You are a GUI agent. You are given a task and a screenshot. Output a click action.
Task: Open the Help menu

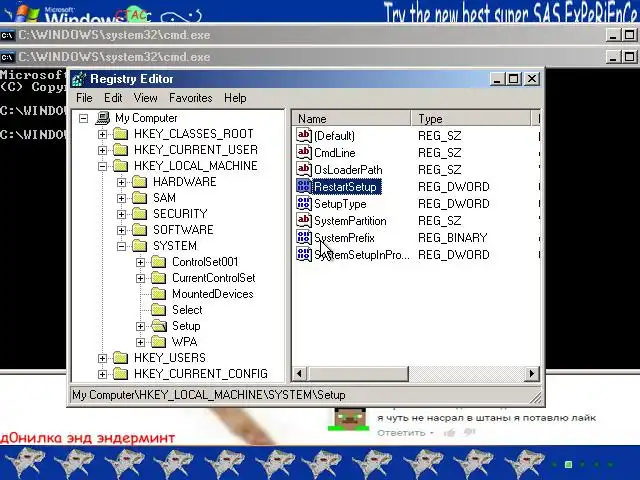(235, 98)
